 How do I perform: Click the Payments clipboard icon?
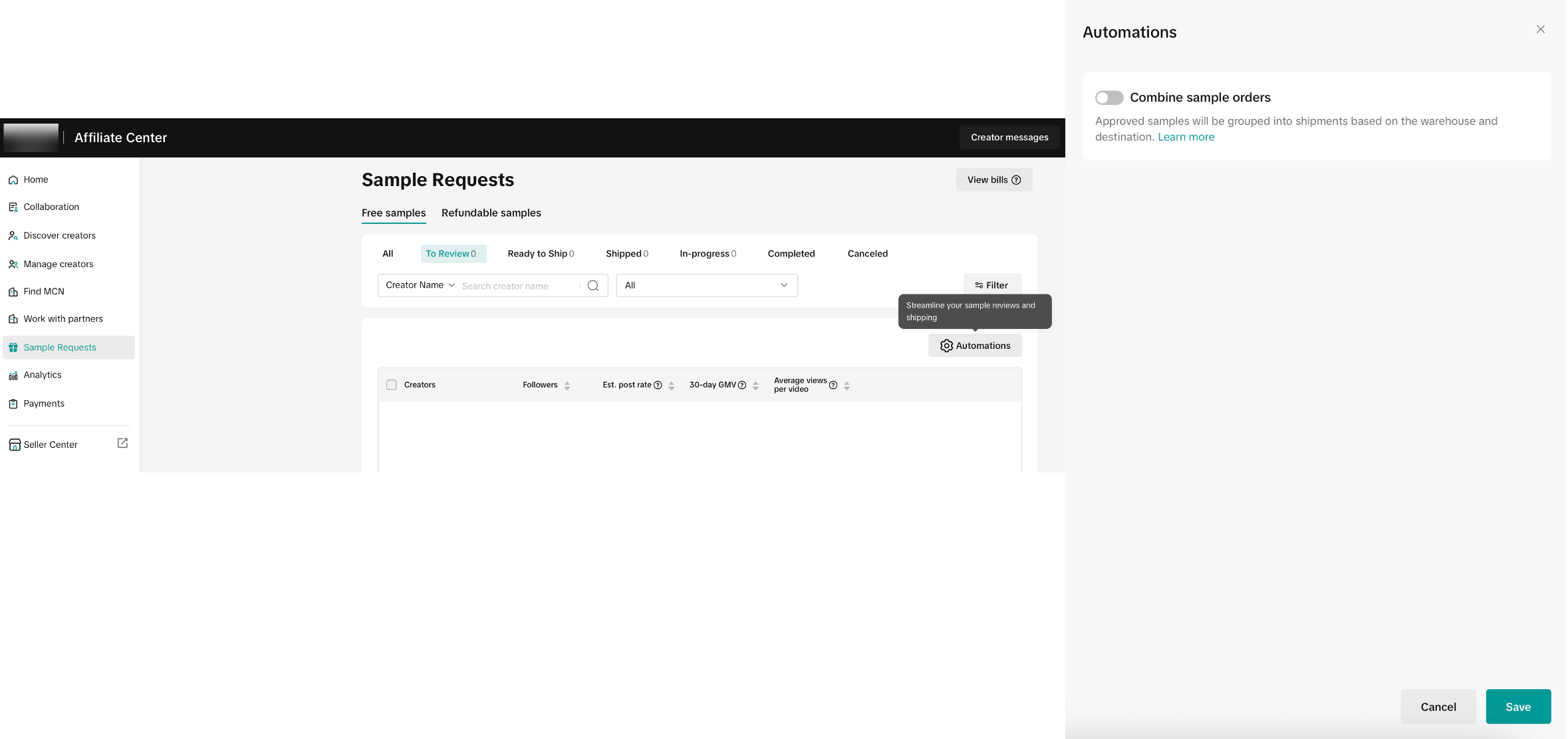coord(13,404)
